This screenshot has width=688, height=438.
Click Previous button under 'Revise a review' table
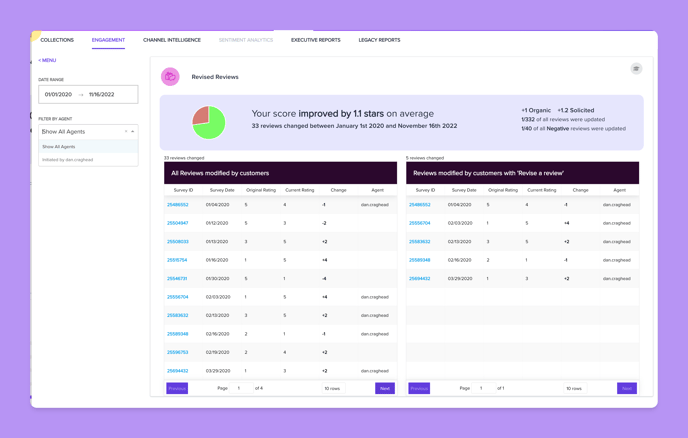[419, 388]
